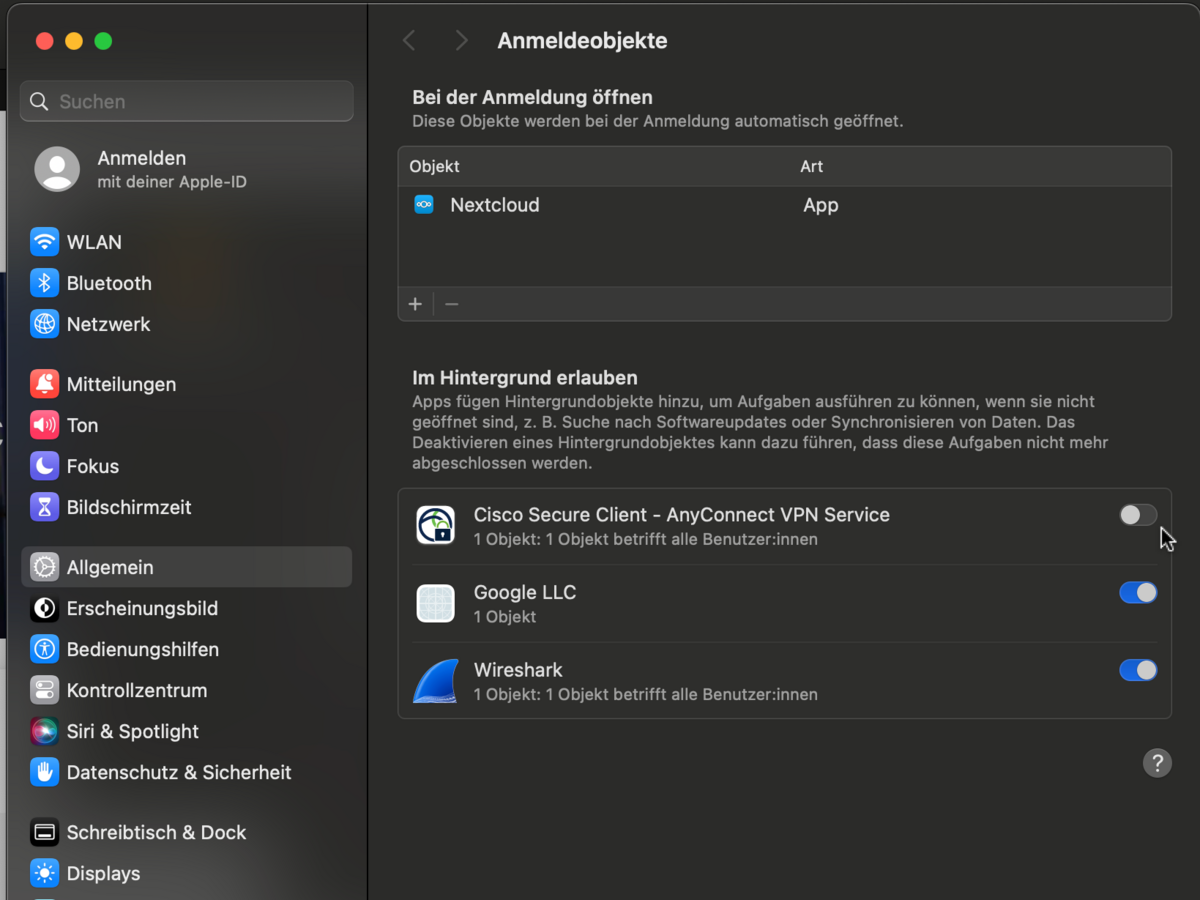Select Erscheinungsbild in the sidebar
This screenshot has width=1200, height=900.
(x=142, y=608)
